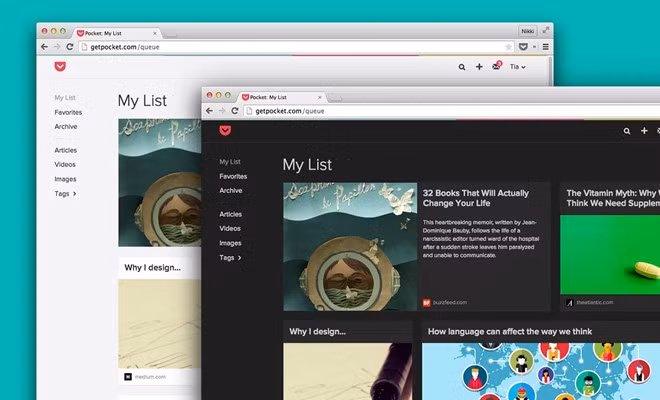Reload the page in the dark-theme browser window
This screenshot has height=400, width=660.
(x=235, y=111)
